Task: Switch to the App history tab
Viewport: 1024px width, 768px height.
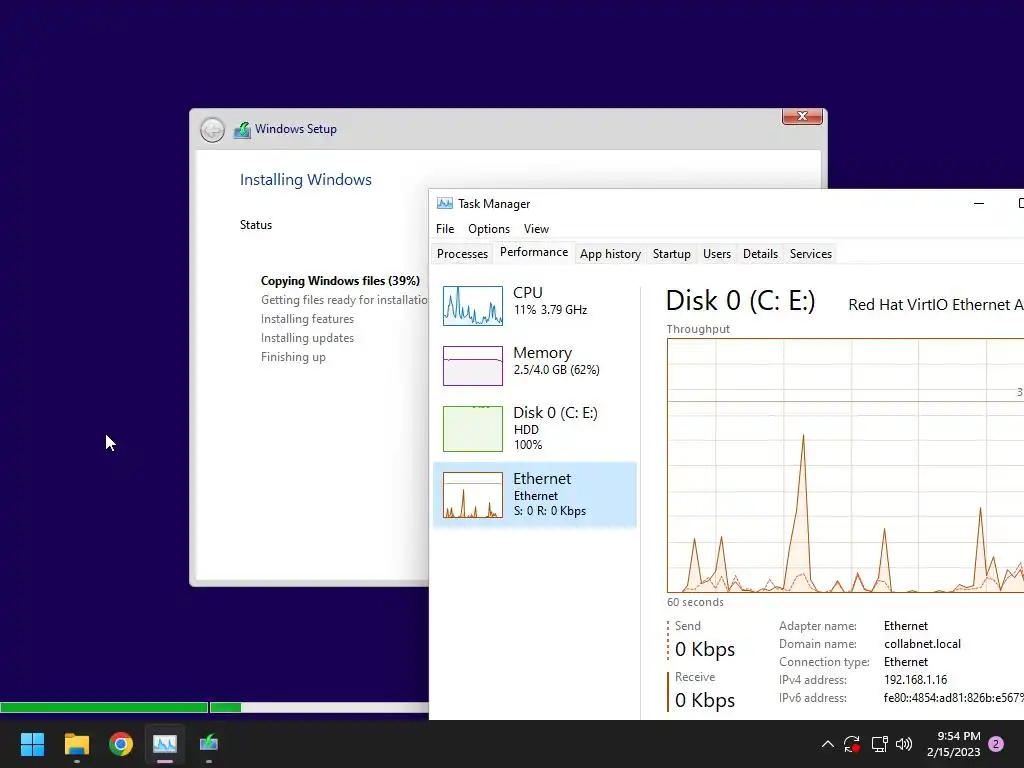Action: pyautogui.click(x=610, y=254)
